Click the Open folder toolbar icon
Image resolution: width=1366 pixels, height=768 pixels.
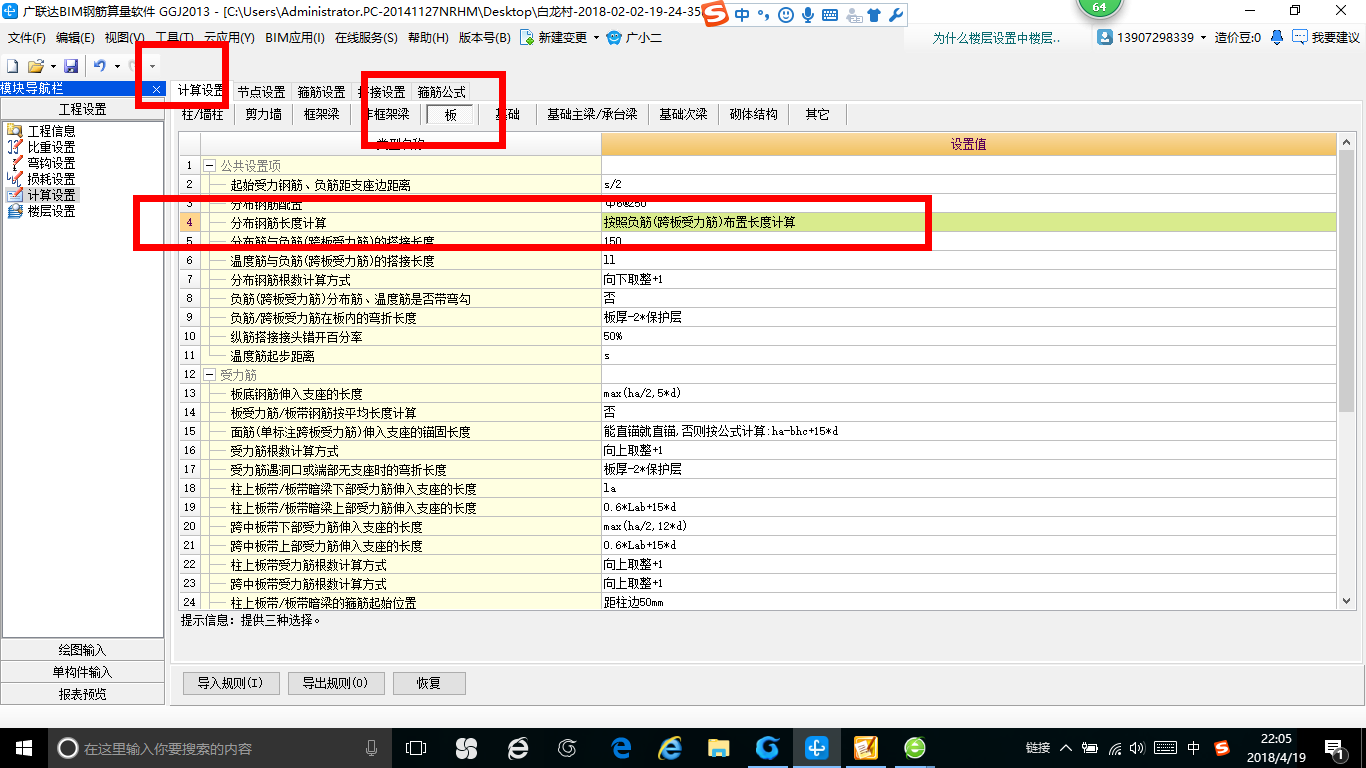point(35,66)
